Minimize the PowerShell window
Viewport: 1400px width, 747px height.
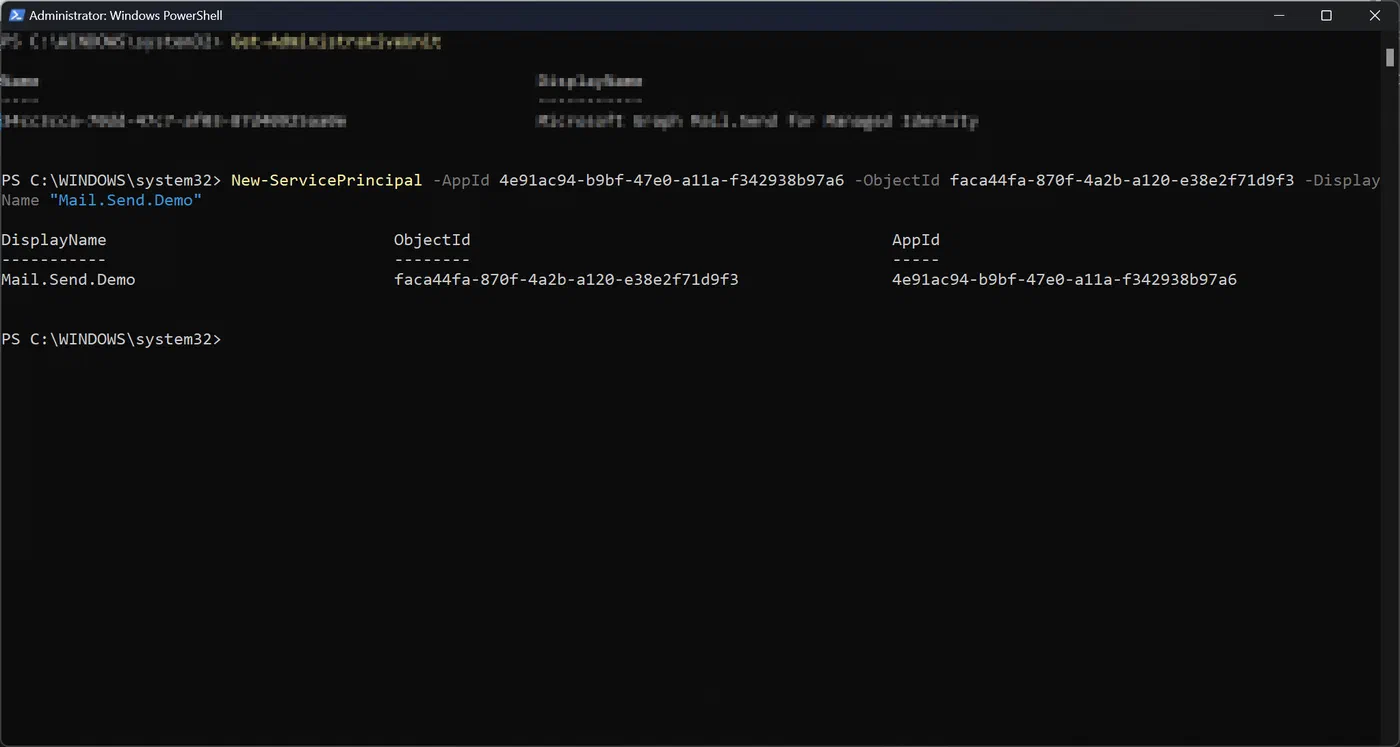tap(1281, 15)
